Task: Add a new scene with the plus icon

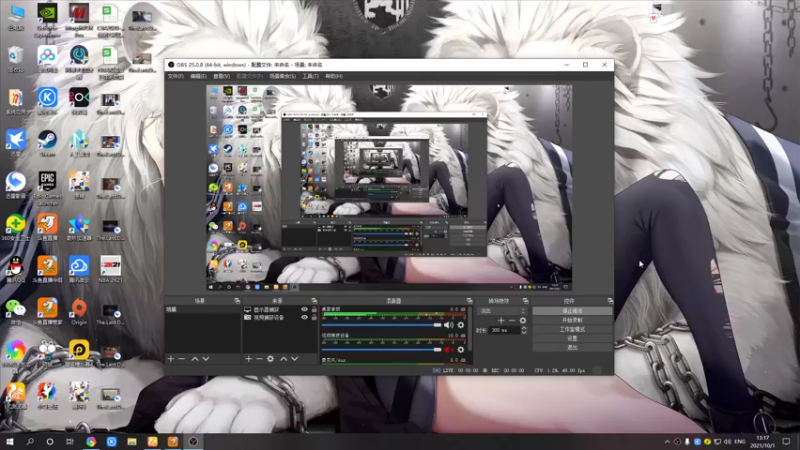Action: point(171,359)
